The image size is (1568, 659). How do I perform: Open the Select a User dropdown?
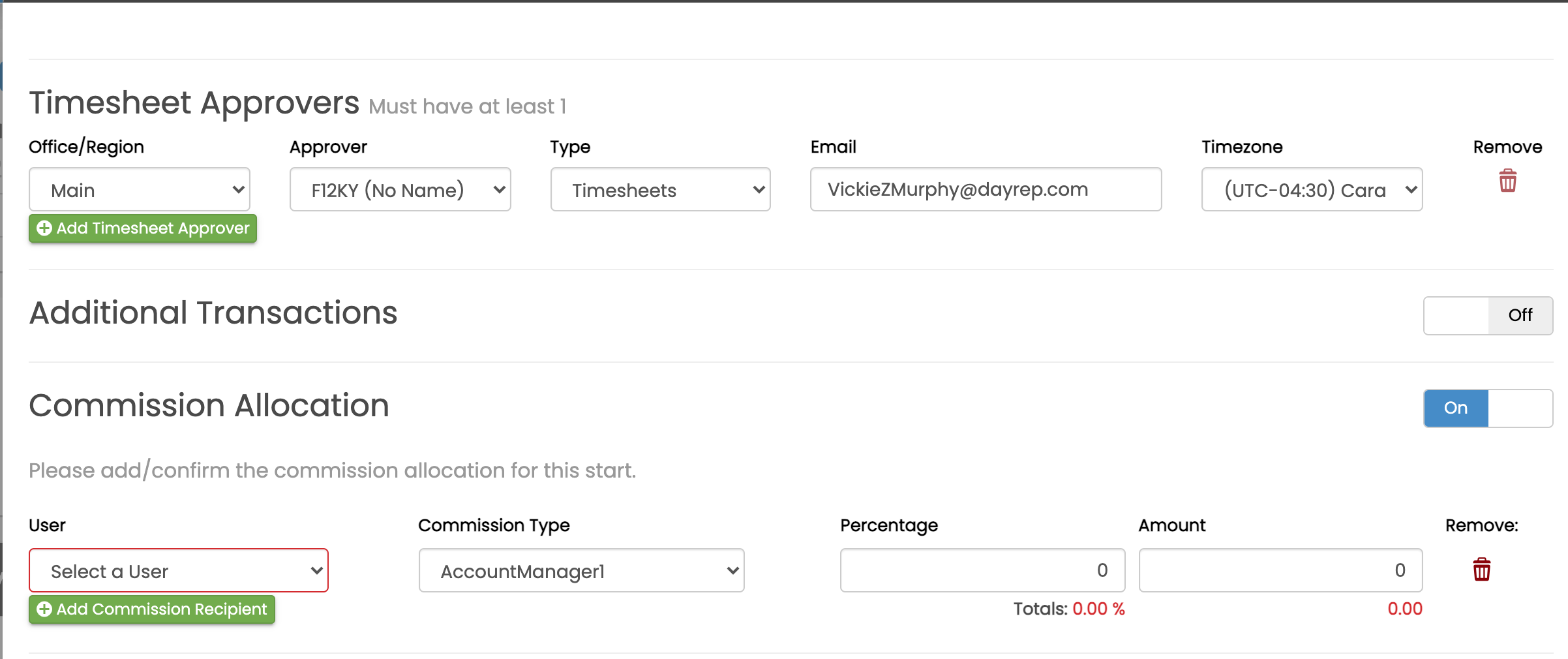click(179, 571)
